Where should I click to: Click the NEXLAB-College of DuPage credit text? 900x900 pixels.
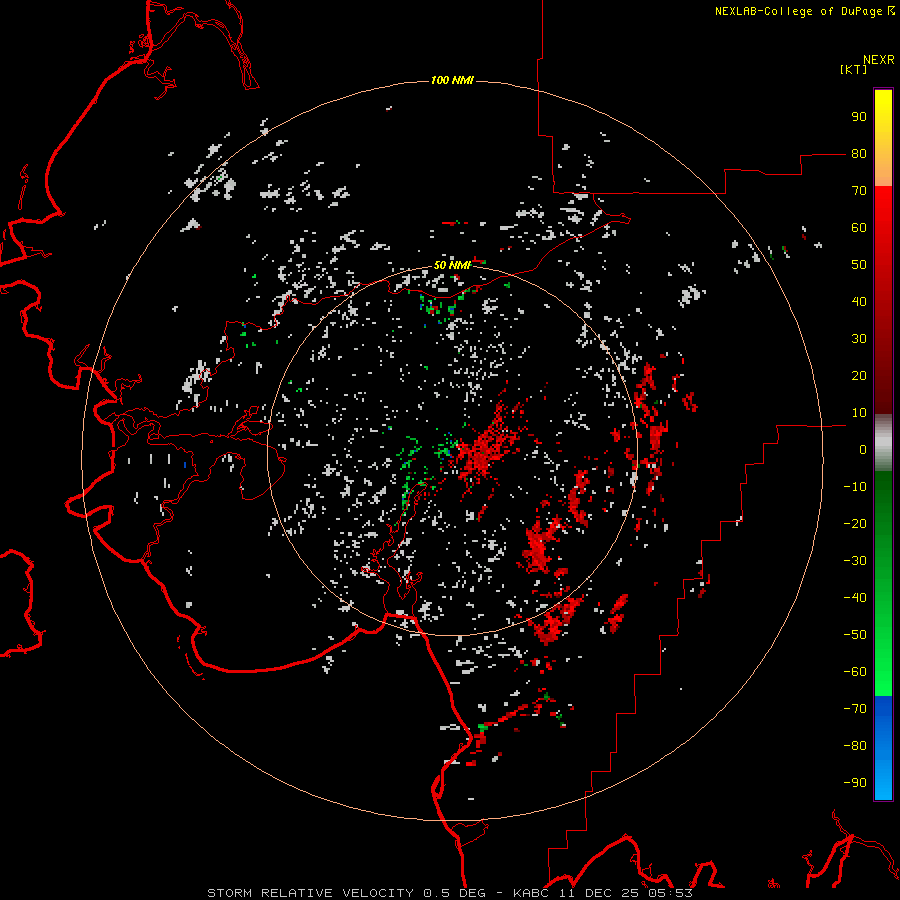click(800, 11)
